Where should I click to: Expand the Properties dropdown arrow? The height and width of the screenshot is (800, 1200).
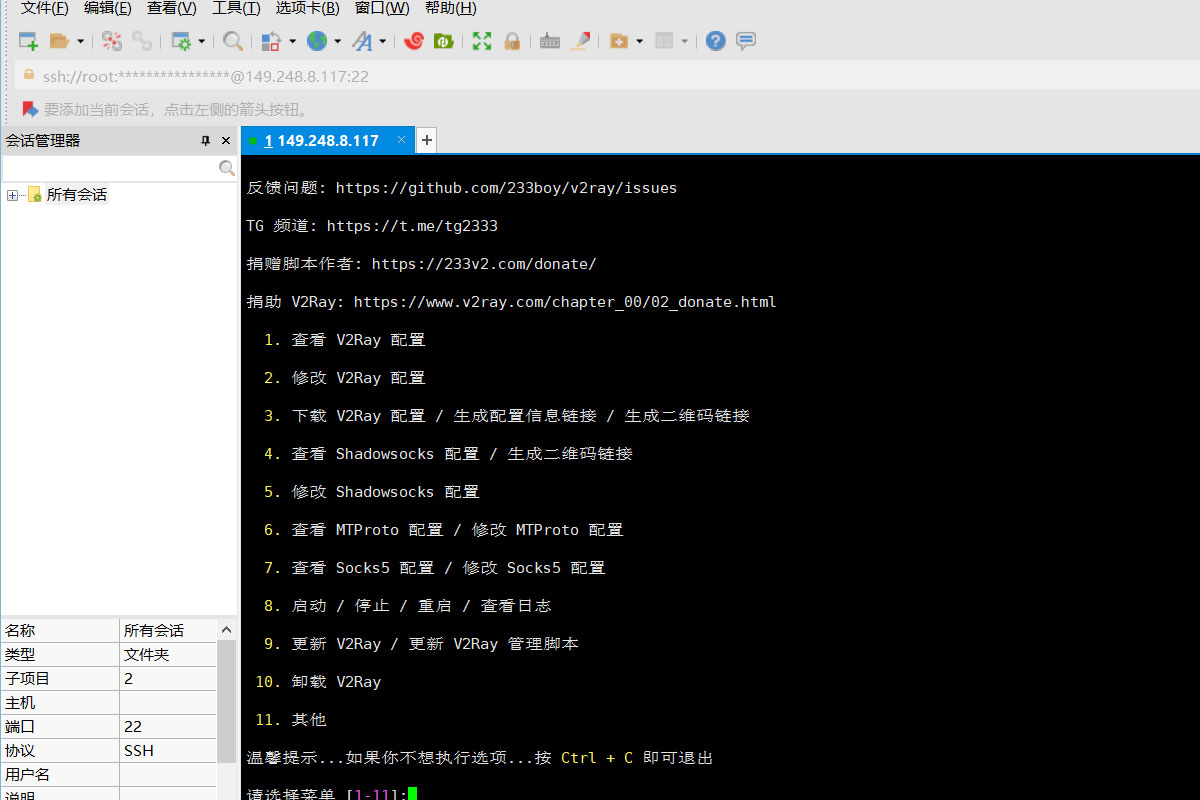tap(201, 42)
